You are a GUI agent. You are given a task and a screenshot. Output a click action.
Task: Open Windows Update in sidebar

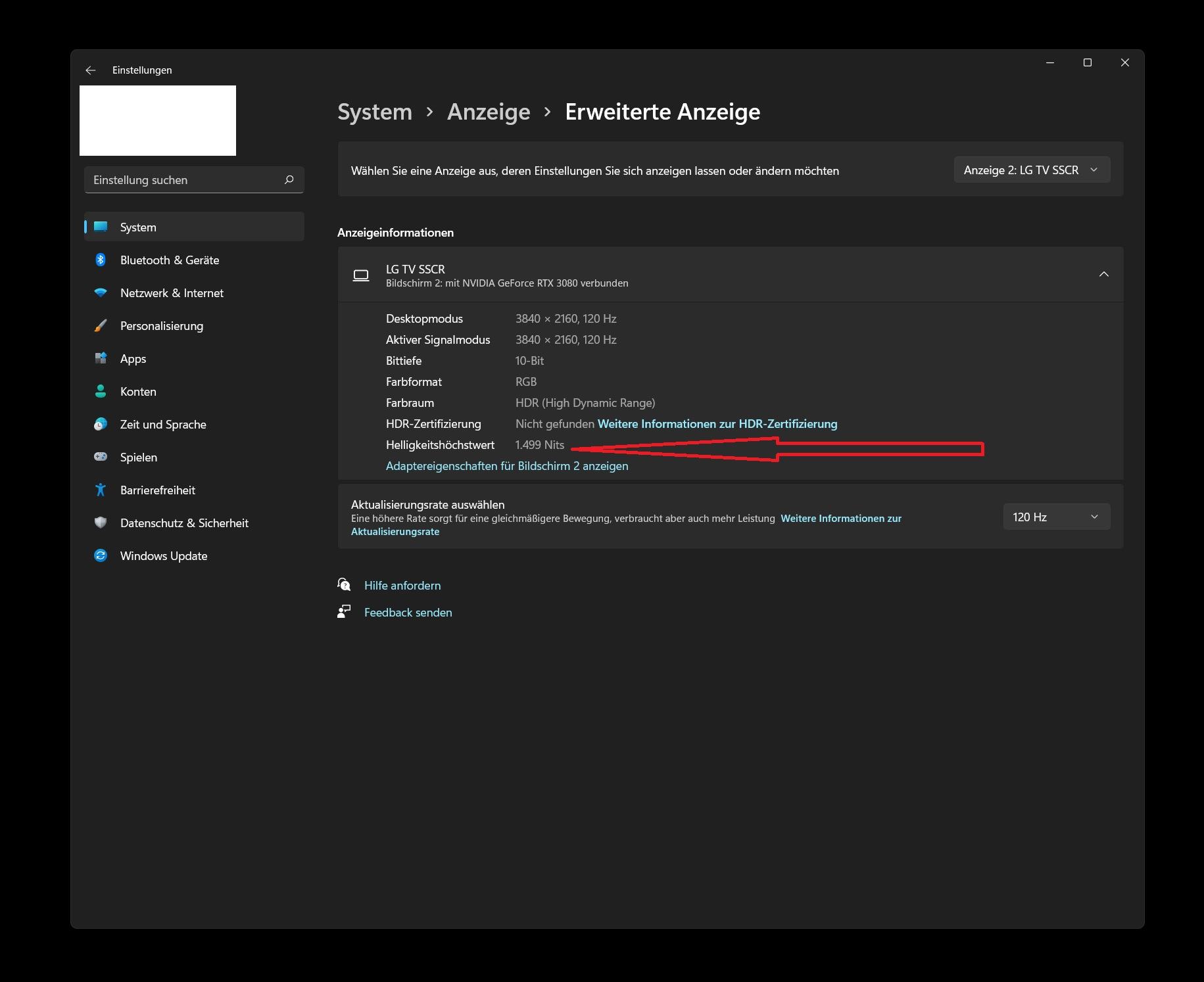pyautogui.click(x=194, y=556)
